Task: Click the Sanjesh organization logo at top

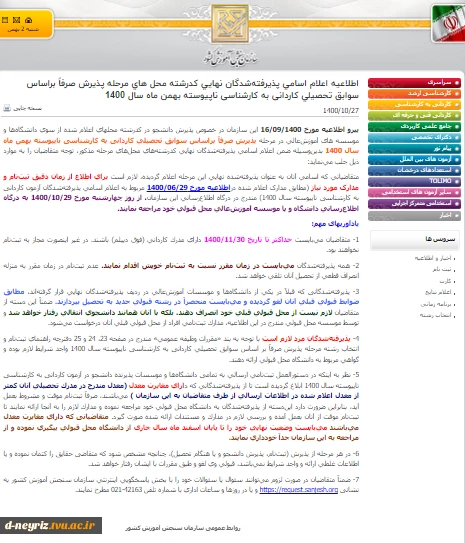Action: [x=230, y=24]
